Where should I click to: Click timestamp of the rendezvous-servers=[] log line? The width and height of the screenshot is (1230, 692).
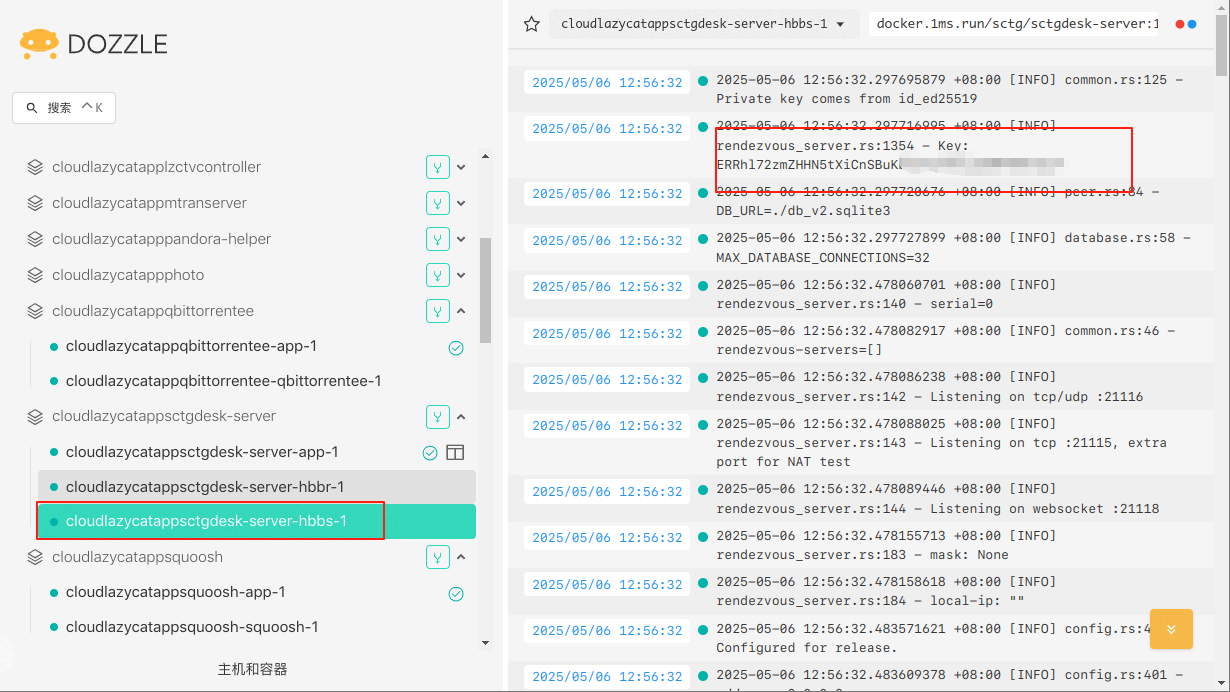pyautogui.click(x=607, y=334)
